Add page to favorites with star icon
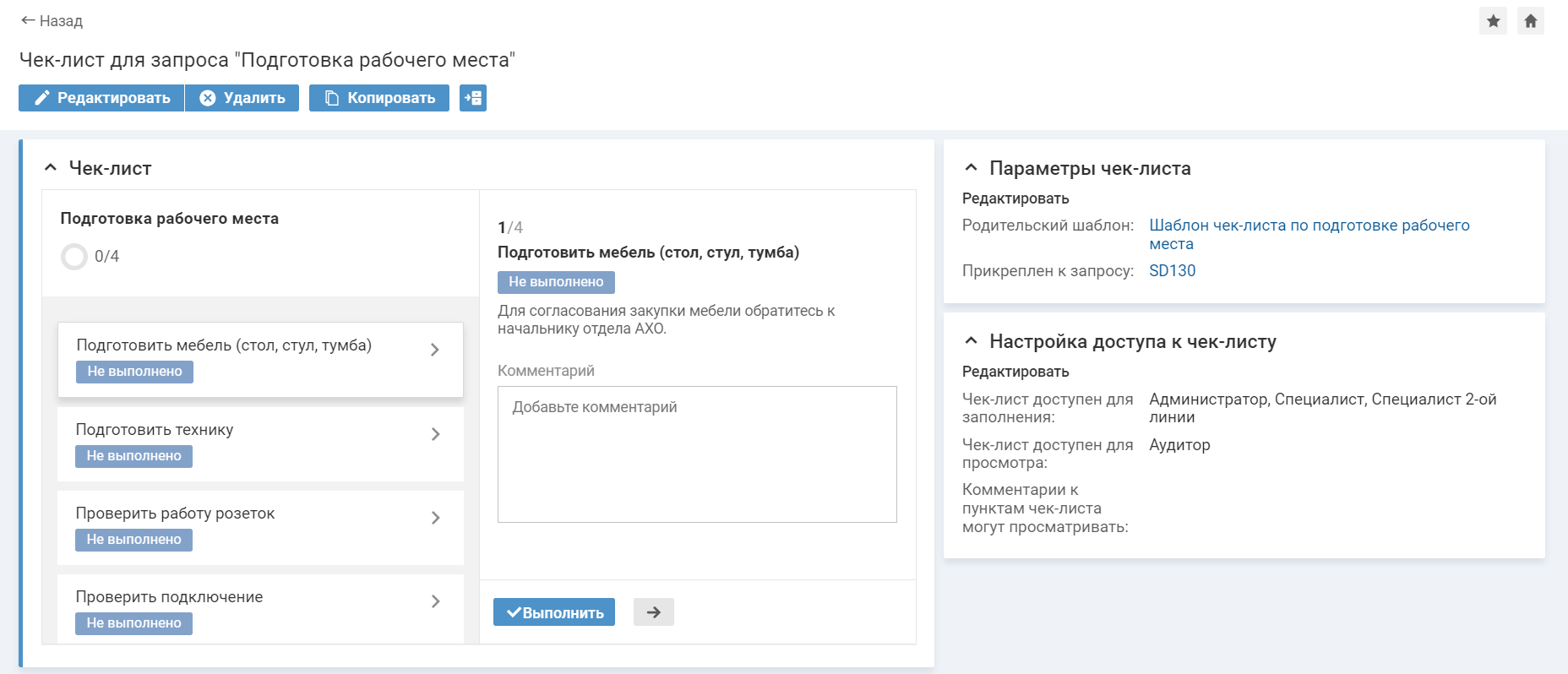Image resolution: width=1568 pixels, height=674 pixels. click(1493, 21)
